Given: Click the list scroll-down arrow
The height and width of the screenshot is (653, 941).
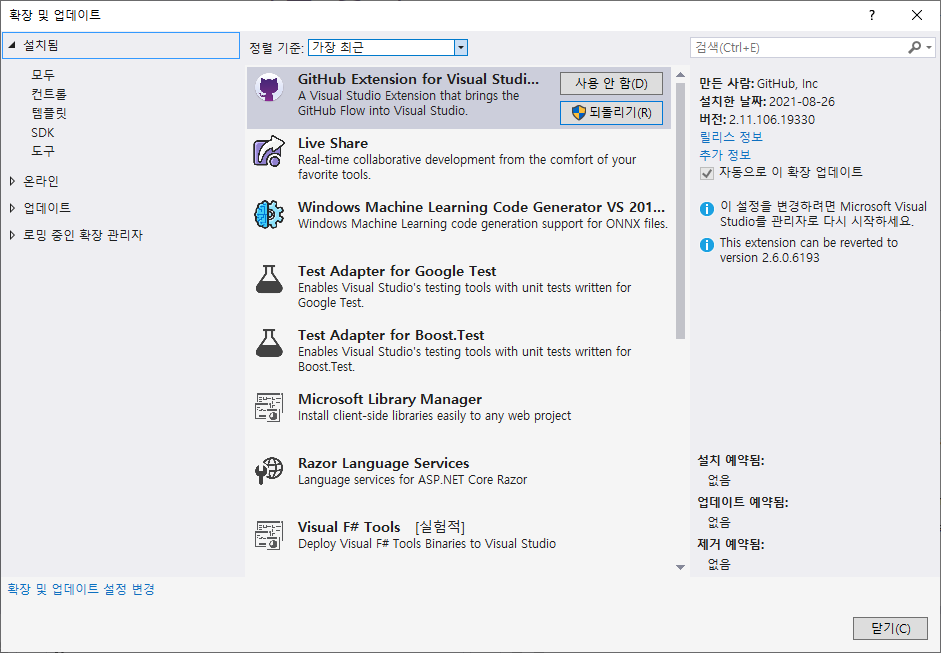Looking at the screenshot, I should pos(680,567).
